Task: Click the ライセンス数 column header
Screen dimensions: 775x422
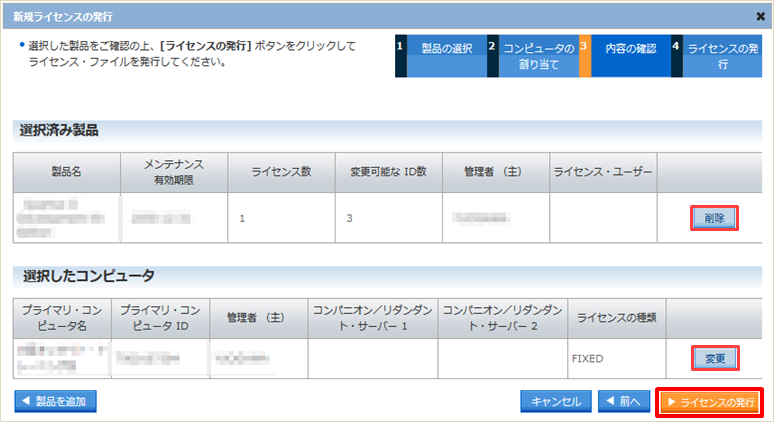Action: (281, 172)
